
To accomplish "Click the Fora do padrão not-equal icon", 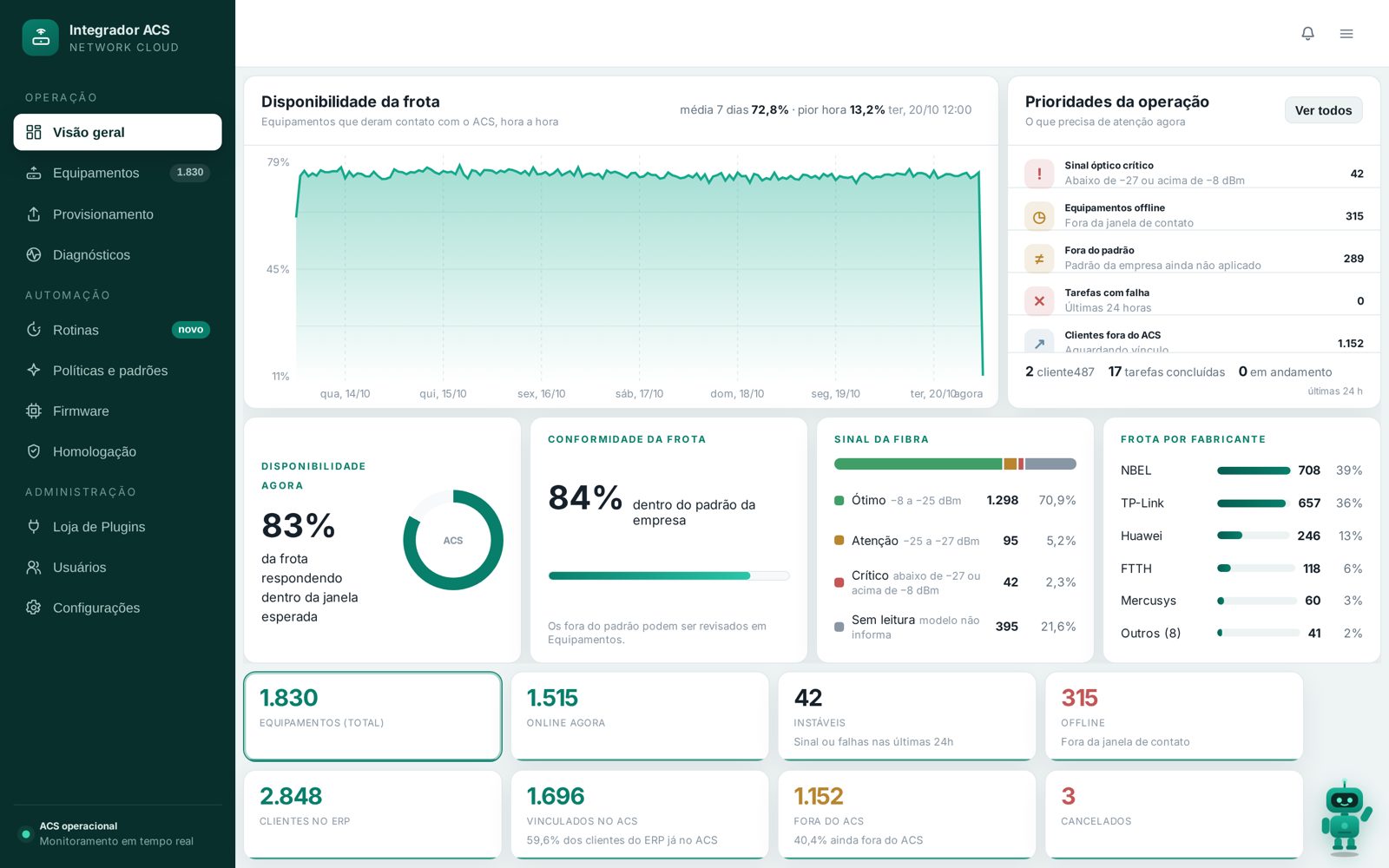I will click(x=1039, y=259).
